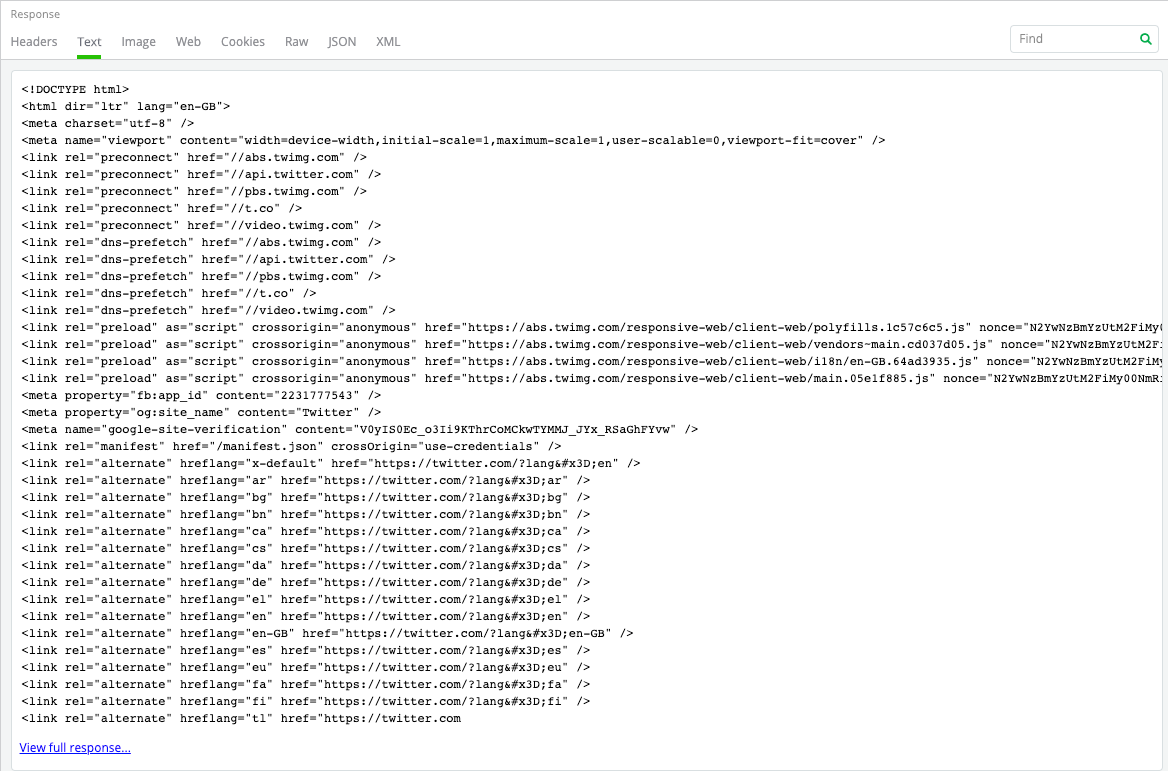Click the hreflang="en-GB" alternate line
Image resolution: width=1168 pixels, height=771 pixels.
tap(328, 634)
